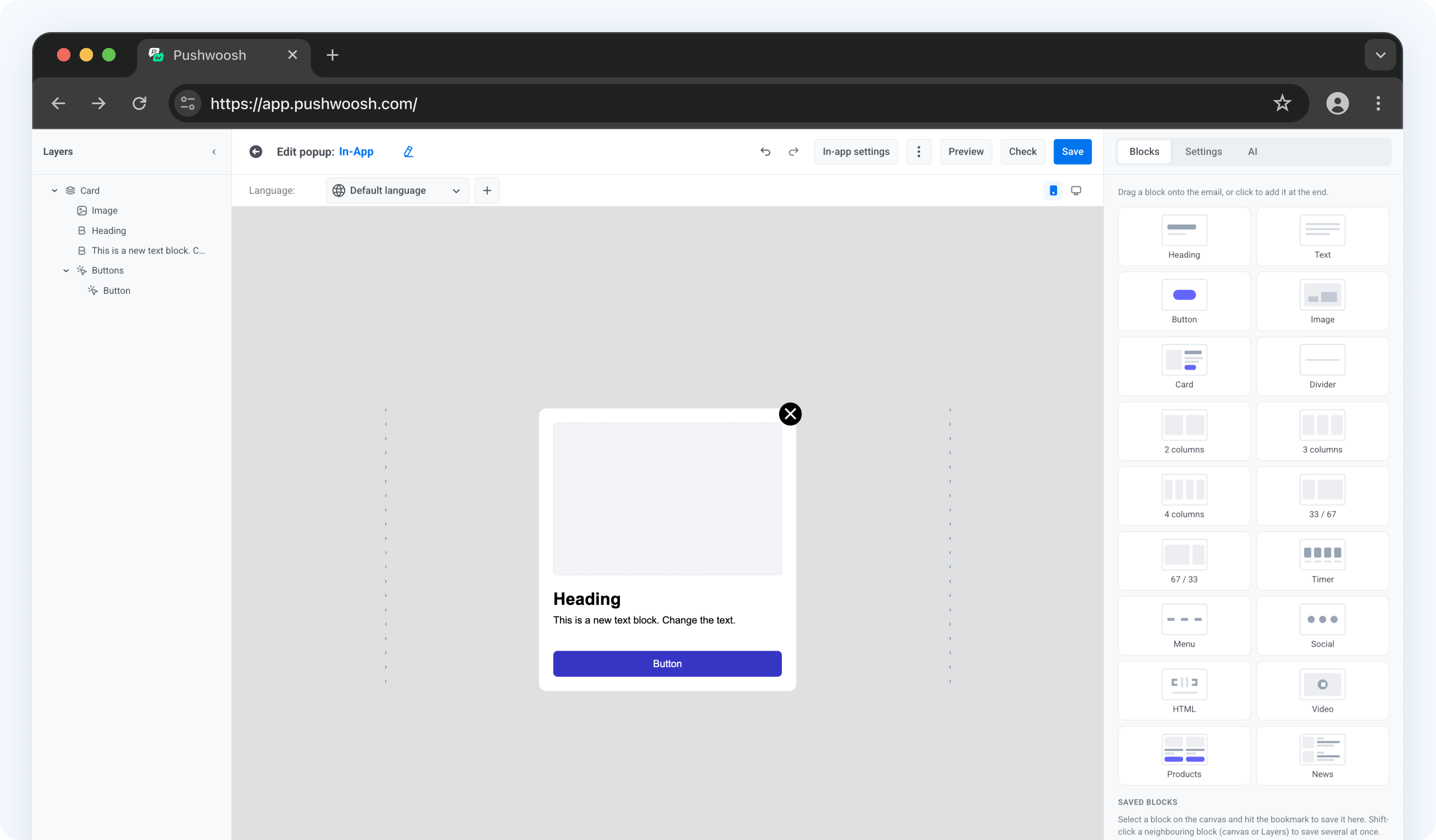1436x840 pixels.
Task: Open the browser tab search dropdown
Action: [1380, 55]
